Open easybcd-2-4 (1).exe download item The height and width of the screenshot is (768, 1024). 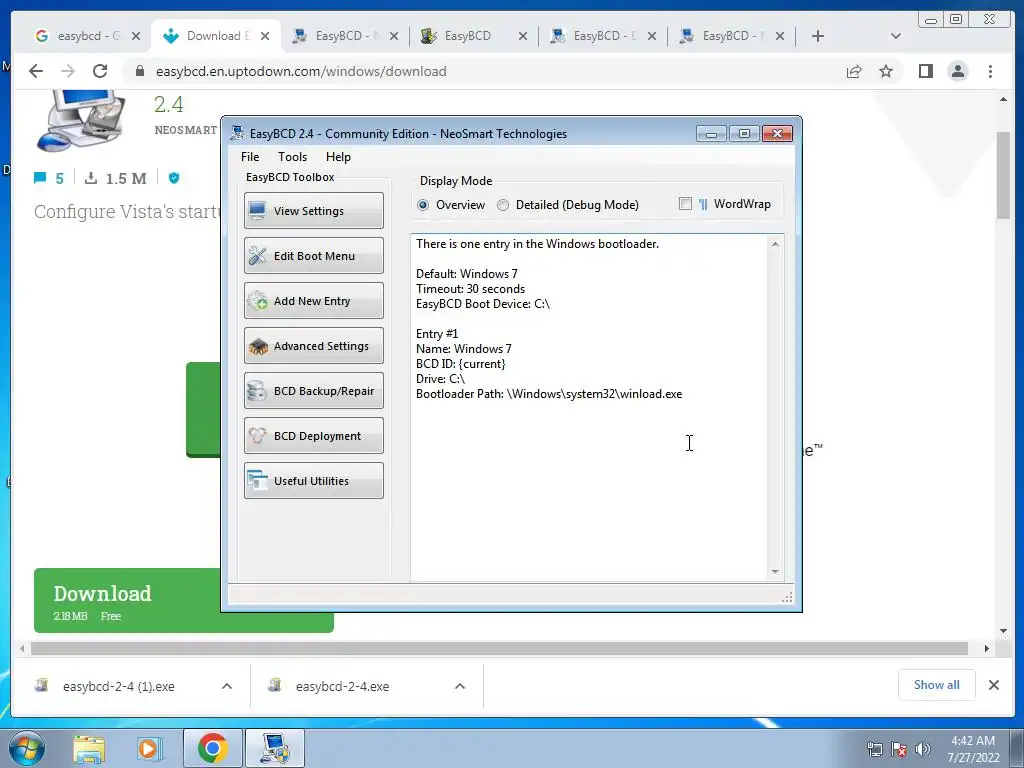click(118, 686)
